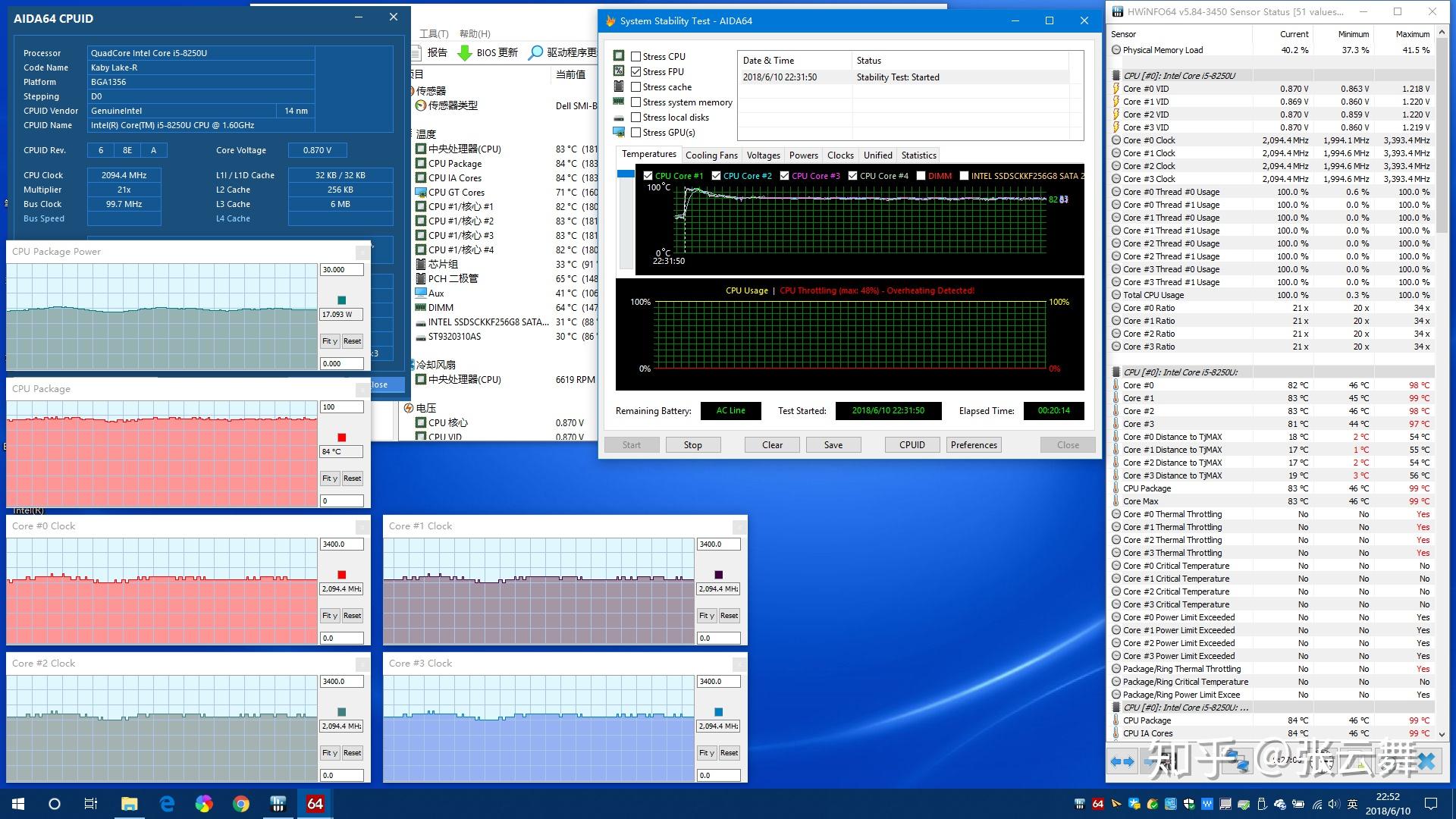The width and height of the screenshot is (1456, 819).
Task: Switch to the Cooling Fans tab
Action: (711, 155)
